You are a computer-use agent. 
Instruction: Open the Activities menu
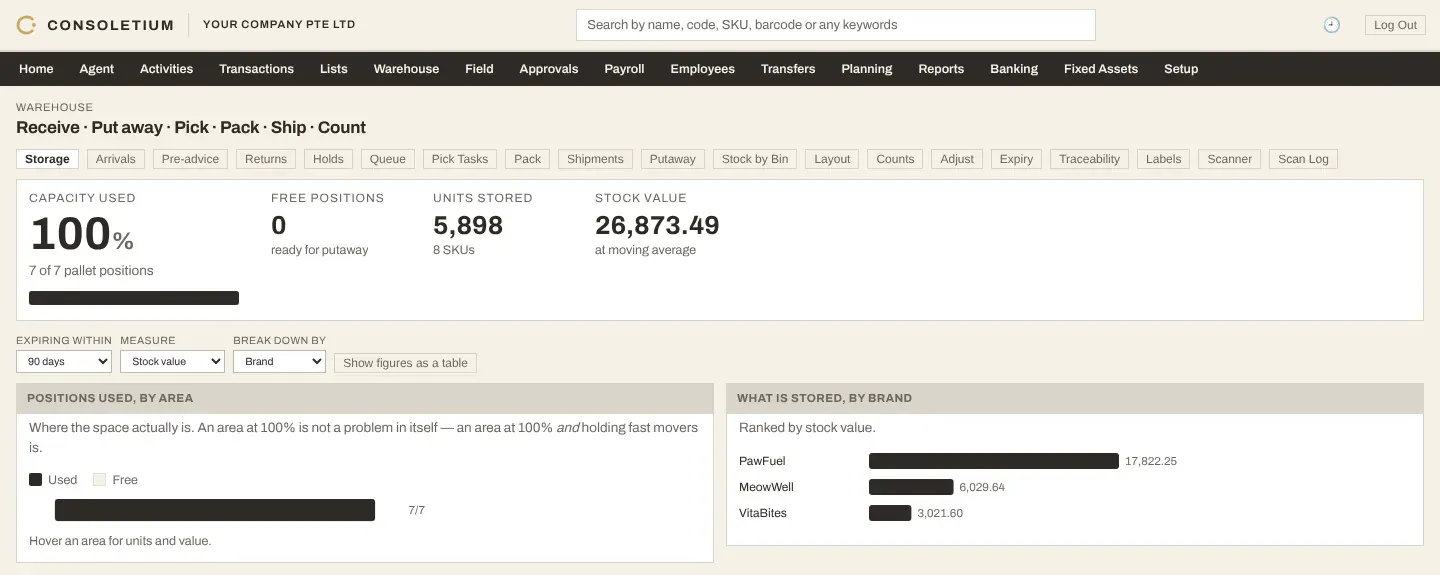point(166,69)
